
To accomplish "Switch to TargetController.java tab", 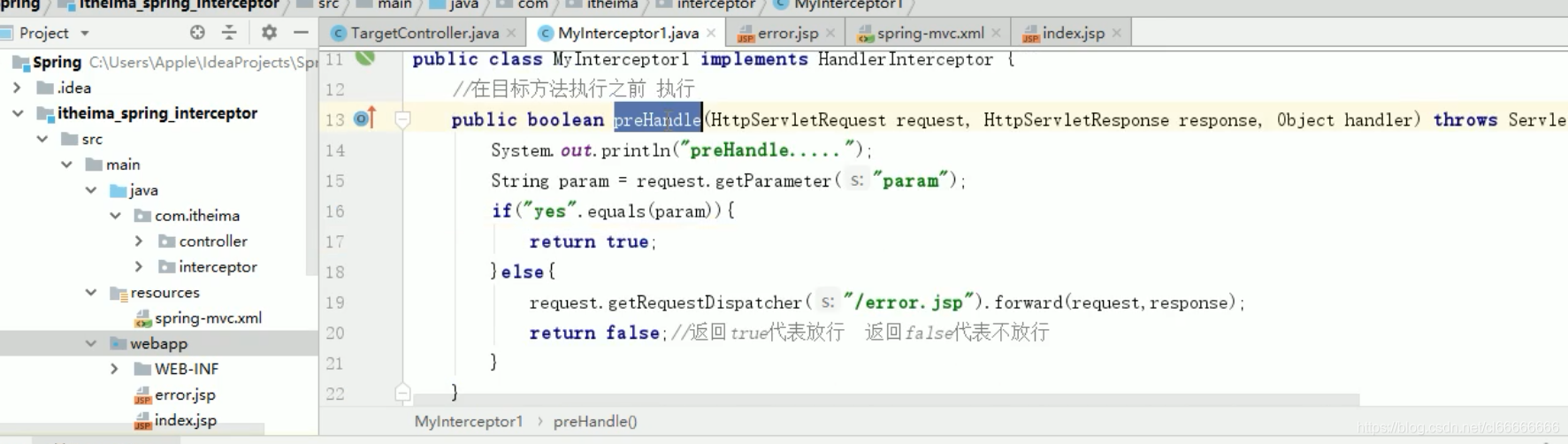I will pos(424,33).
